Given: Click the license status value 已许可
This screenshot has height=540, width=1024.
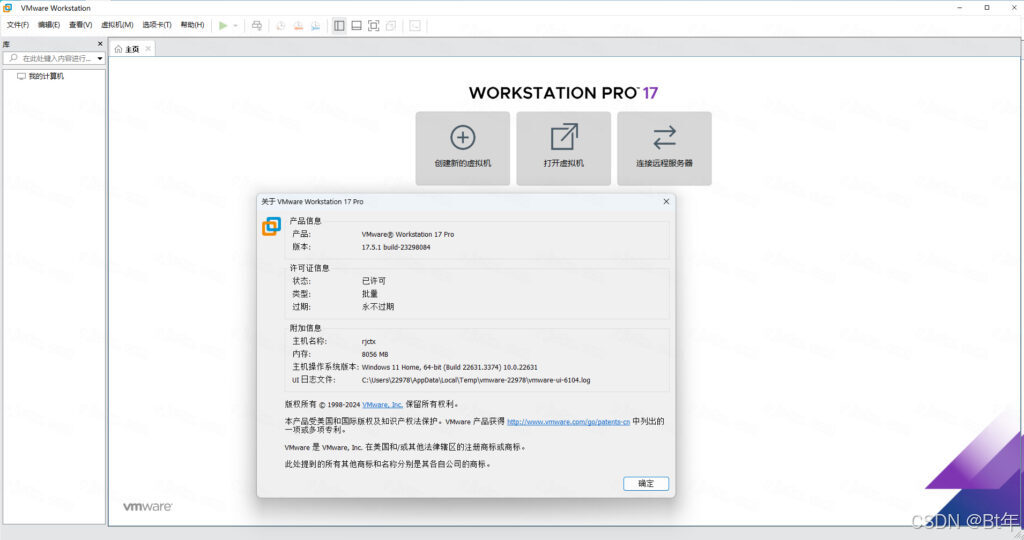Looking at the screenshot, I should click(374, 281).
